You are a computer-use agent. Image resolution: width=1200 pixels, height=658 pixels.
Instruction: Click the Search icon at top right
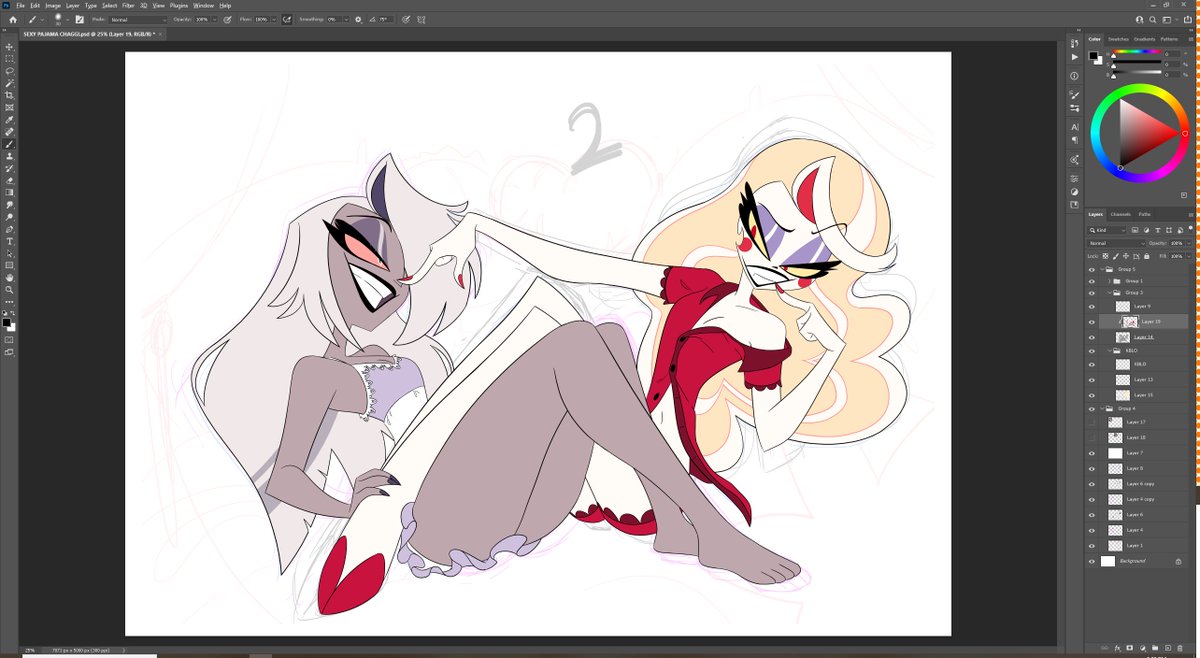pyautogui.click(x=1152, y=19)
